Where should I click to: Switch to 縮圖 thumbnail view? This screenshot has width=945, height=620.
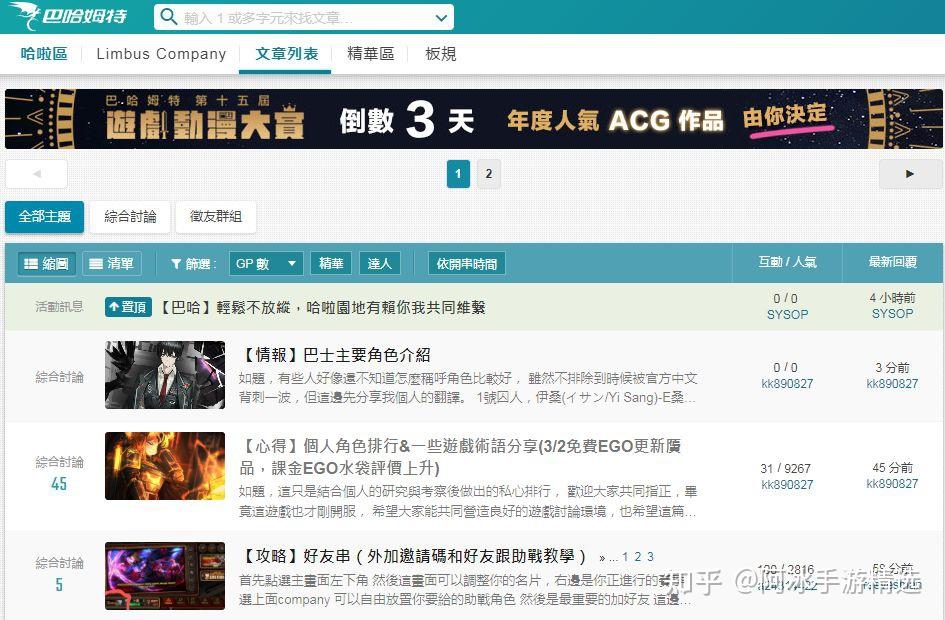(x=44, y=263)
